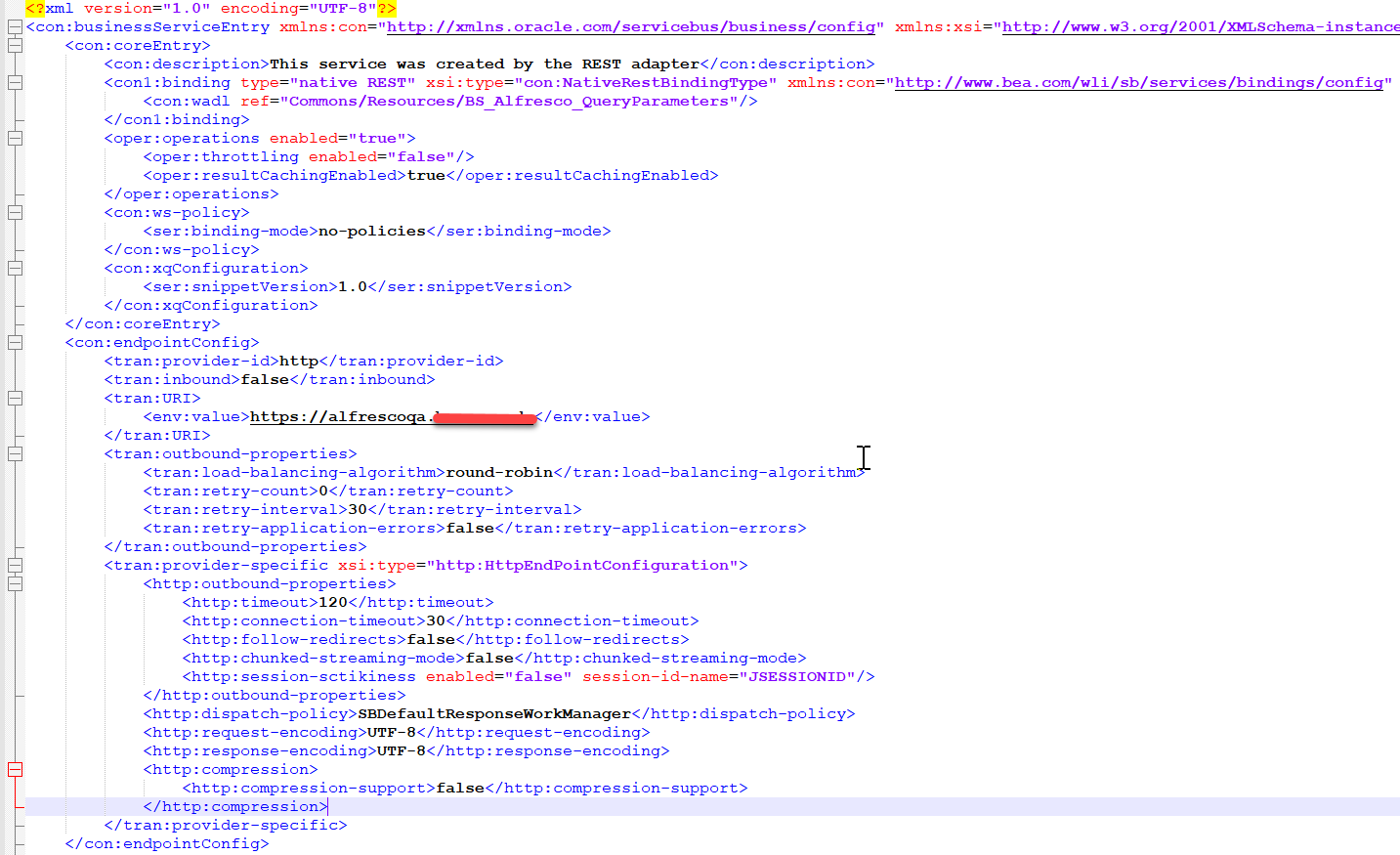Collapse the con:coreEntry code fold region
This screenshot has width=1400, height=855.
pos(14,45)
